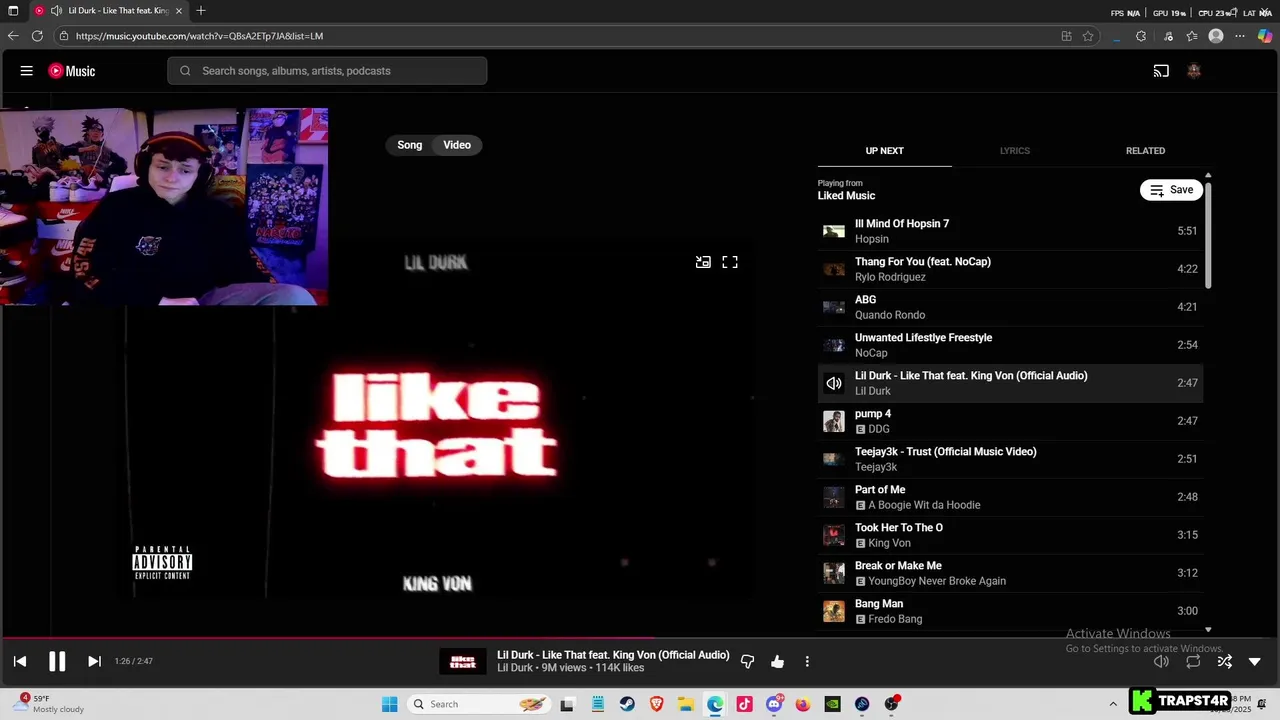Activate miniplayer icon on the video
1280x720 pixels.
tap(703, 262)
